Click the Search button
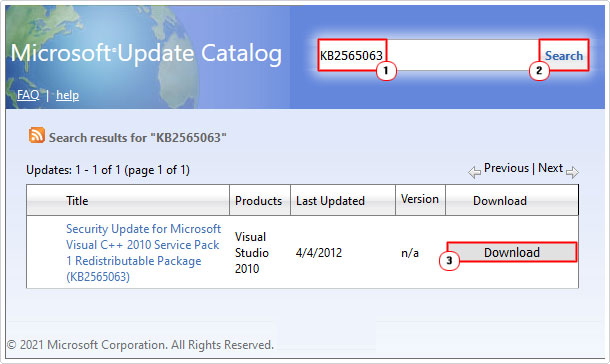The height and width of the screenshot is (364, 610). coord(564,55)
